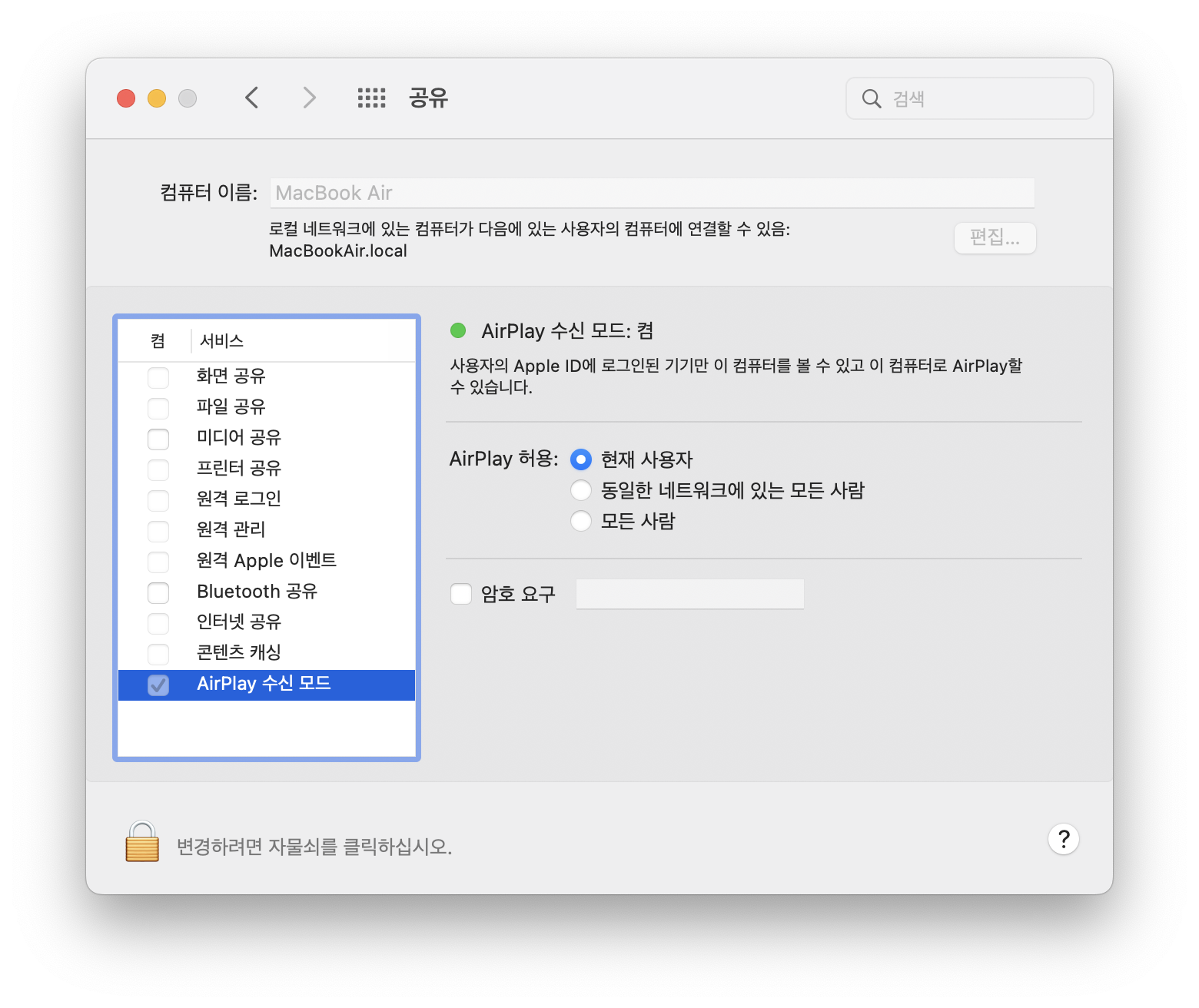Uncheck the AirPlay 수신 모드 checkbox
Image resolution: width=1199 pixels, height=1008 pixels.
pyautogui.click(x=158, y=685)
